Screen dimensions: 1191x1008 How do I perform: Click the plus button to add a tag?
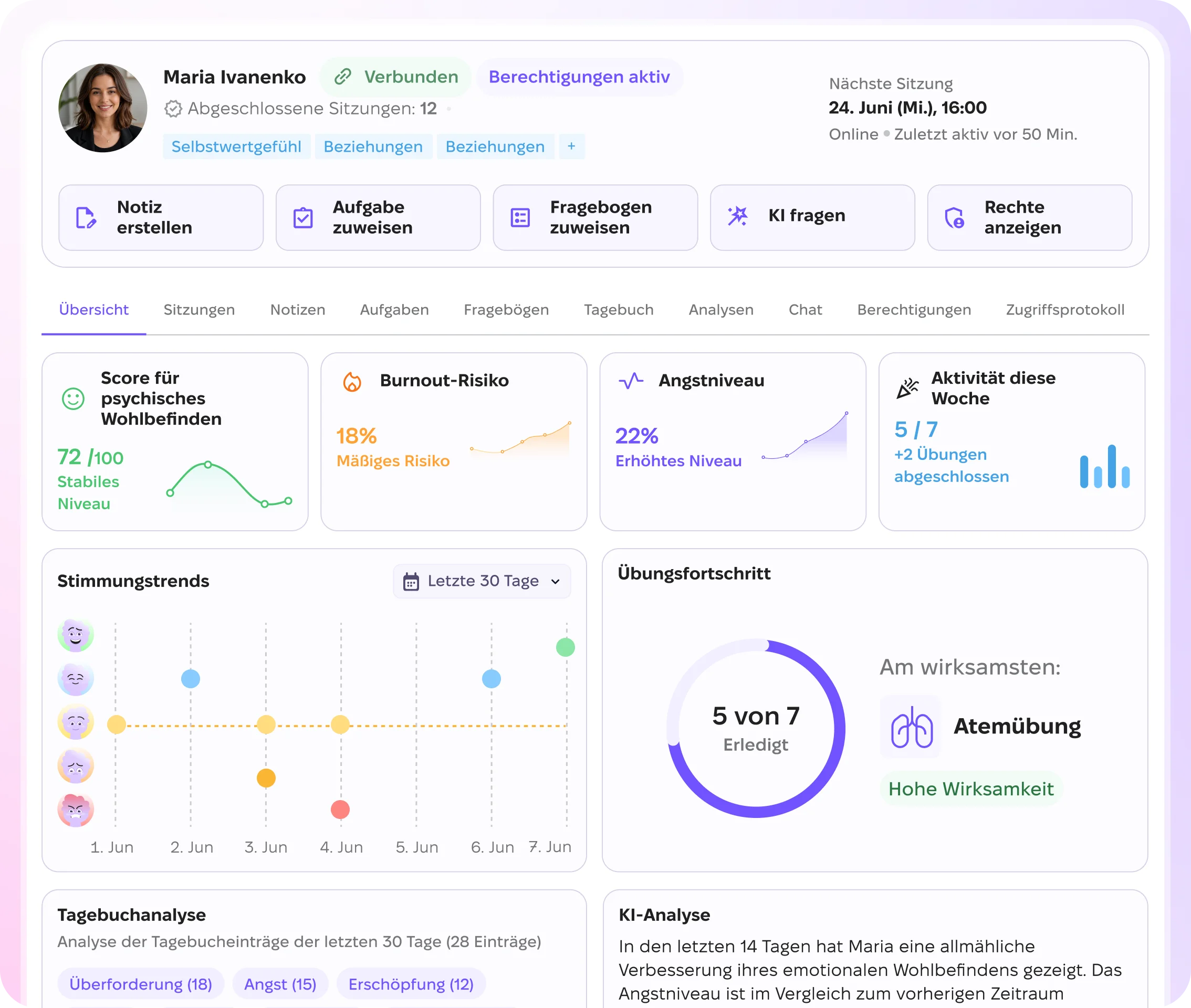[571, 147]
